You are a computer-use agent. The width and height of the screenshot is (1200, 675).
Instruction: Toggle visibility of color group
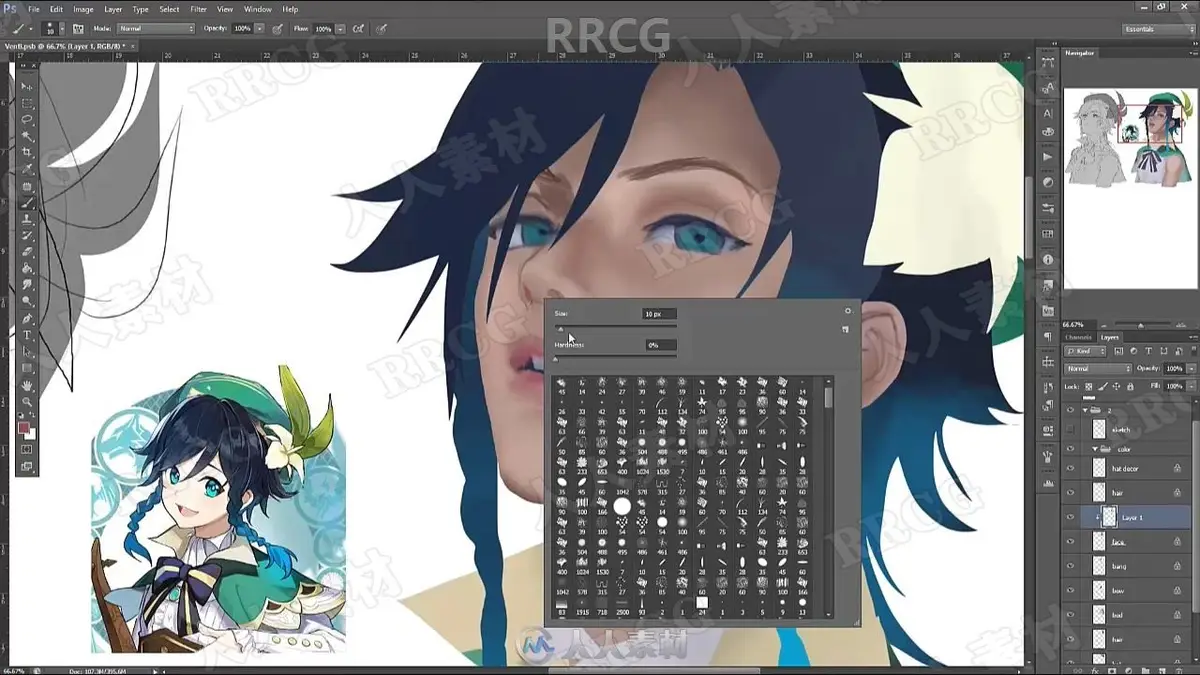point(1070,449)
